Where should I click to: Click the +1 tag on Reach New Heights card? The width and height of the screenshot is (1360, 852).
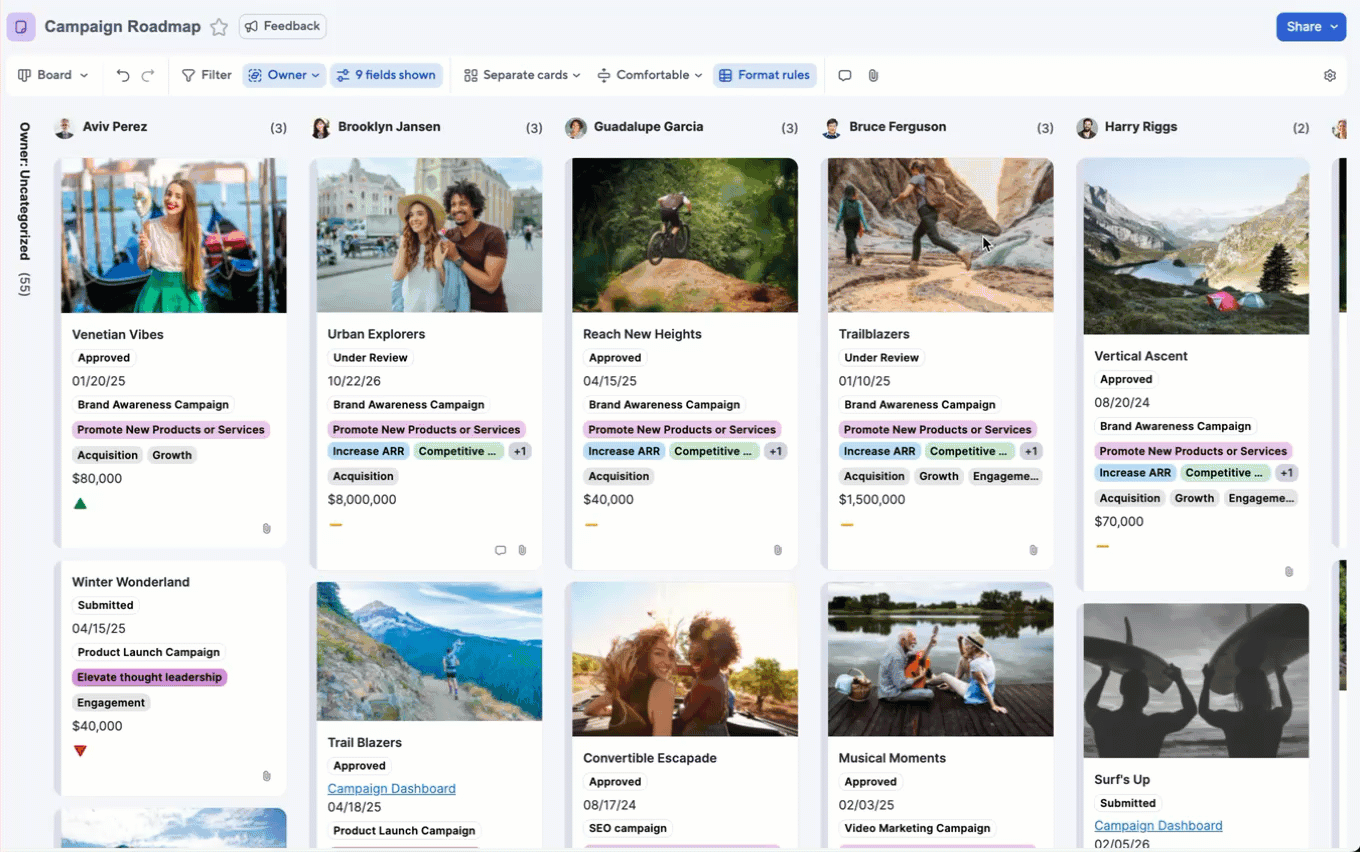click(775, 451)
